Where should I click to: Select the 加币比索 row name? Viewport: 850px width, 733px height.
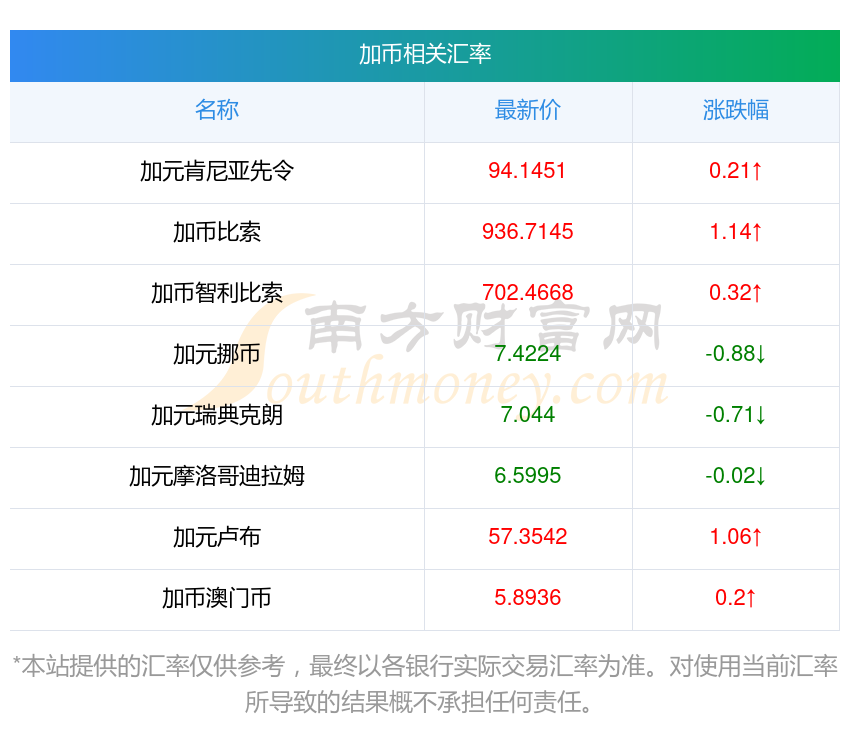point(217,232)
